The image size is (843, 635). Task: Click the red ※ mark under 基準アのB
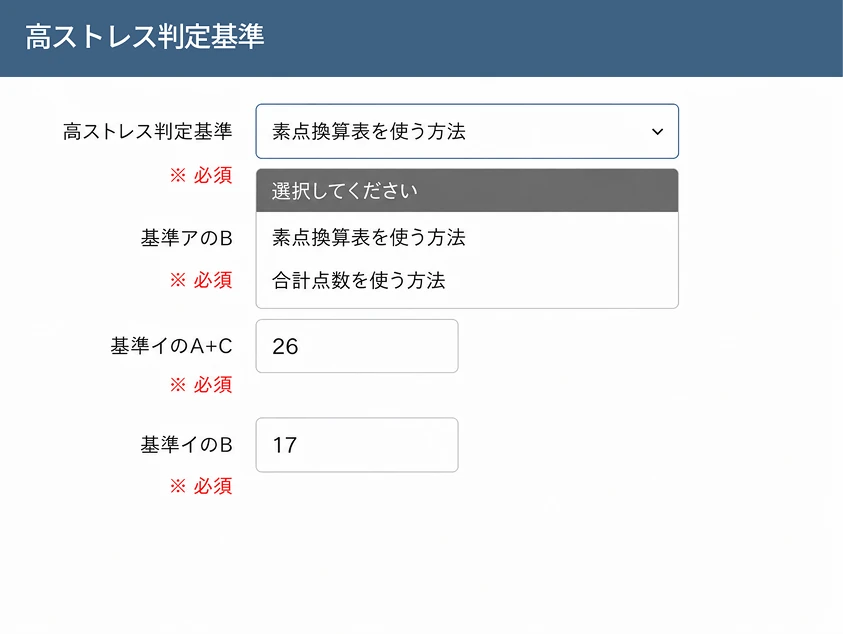pyautogui.click(x=178, y=280)
